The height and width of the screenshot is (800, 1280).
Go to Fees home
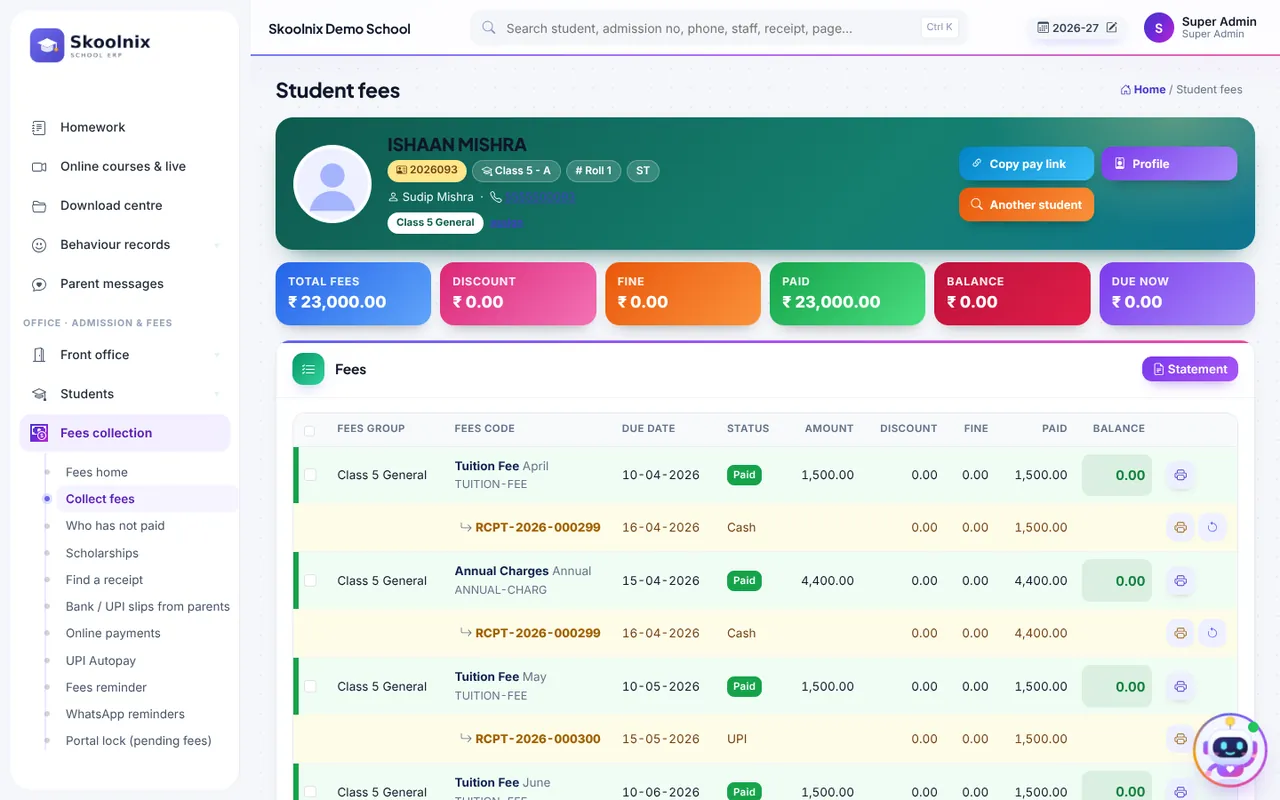pyautogui.click(x=97, y=472)
